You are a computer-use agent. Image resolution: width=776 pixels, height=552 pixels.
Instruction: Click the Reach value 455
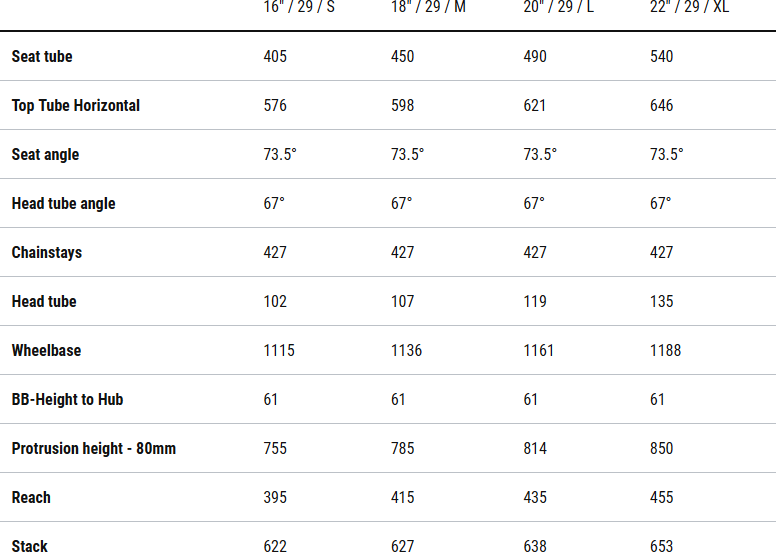[x=662, y=497]
